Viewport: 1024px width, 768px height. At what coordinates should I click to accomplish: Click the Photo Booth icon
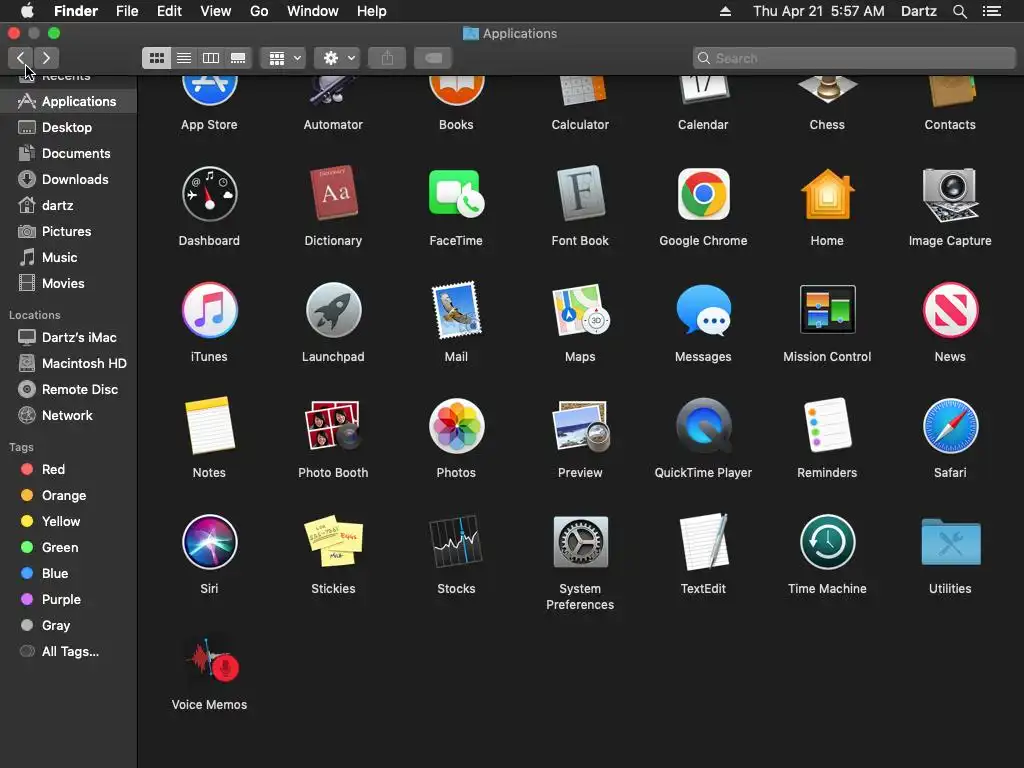(x=333, y=426)
